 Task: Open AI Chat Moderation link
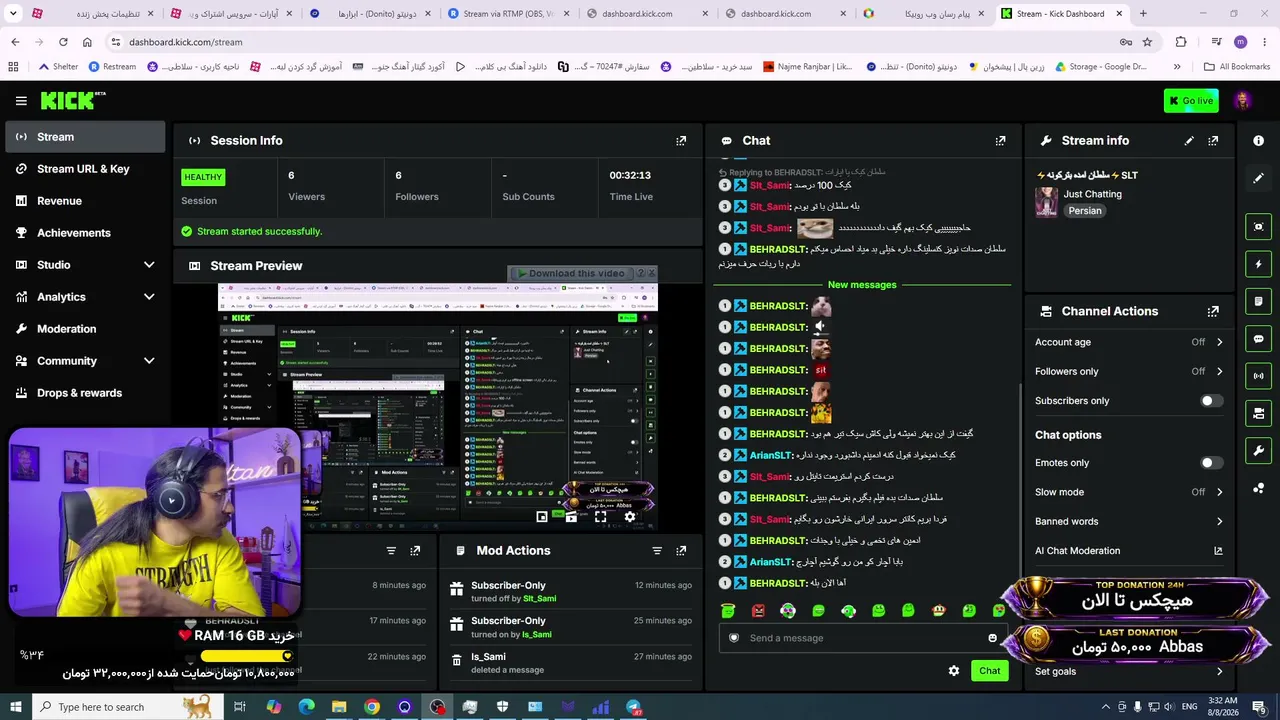1130,551
